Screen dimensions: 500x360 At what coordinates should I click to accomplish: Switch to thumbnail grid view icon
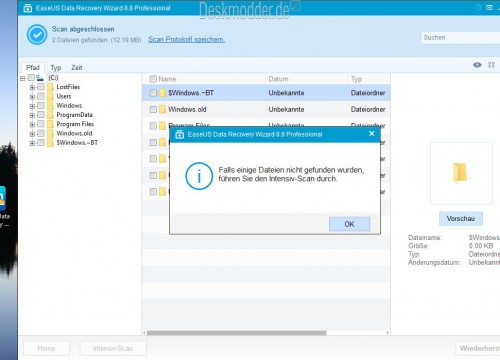pyautogui.click(x=491, y=65)
